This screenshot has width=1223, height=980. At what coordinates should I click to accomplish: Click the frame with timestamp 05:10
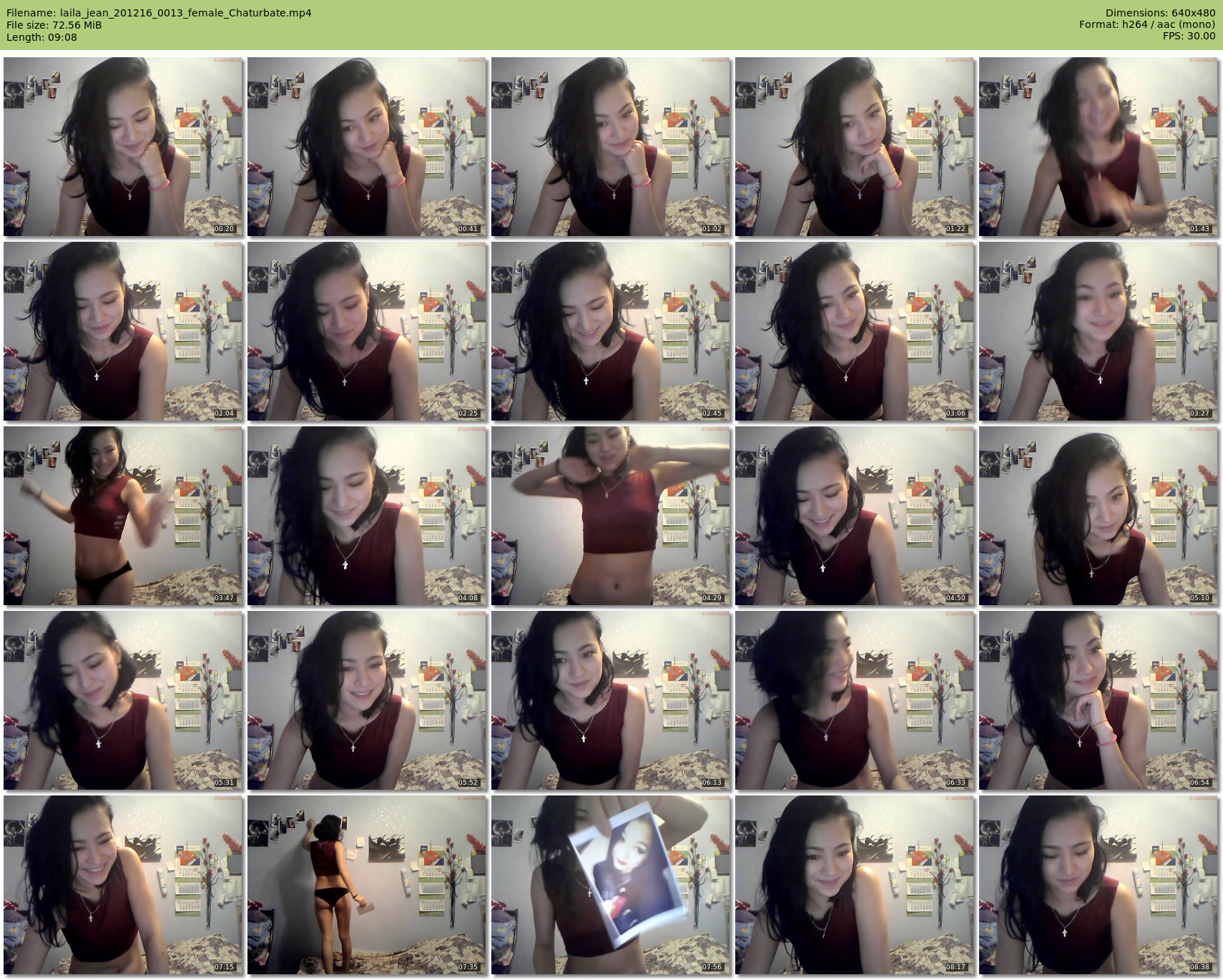pyautogui.click(x=1099, y=516)
